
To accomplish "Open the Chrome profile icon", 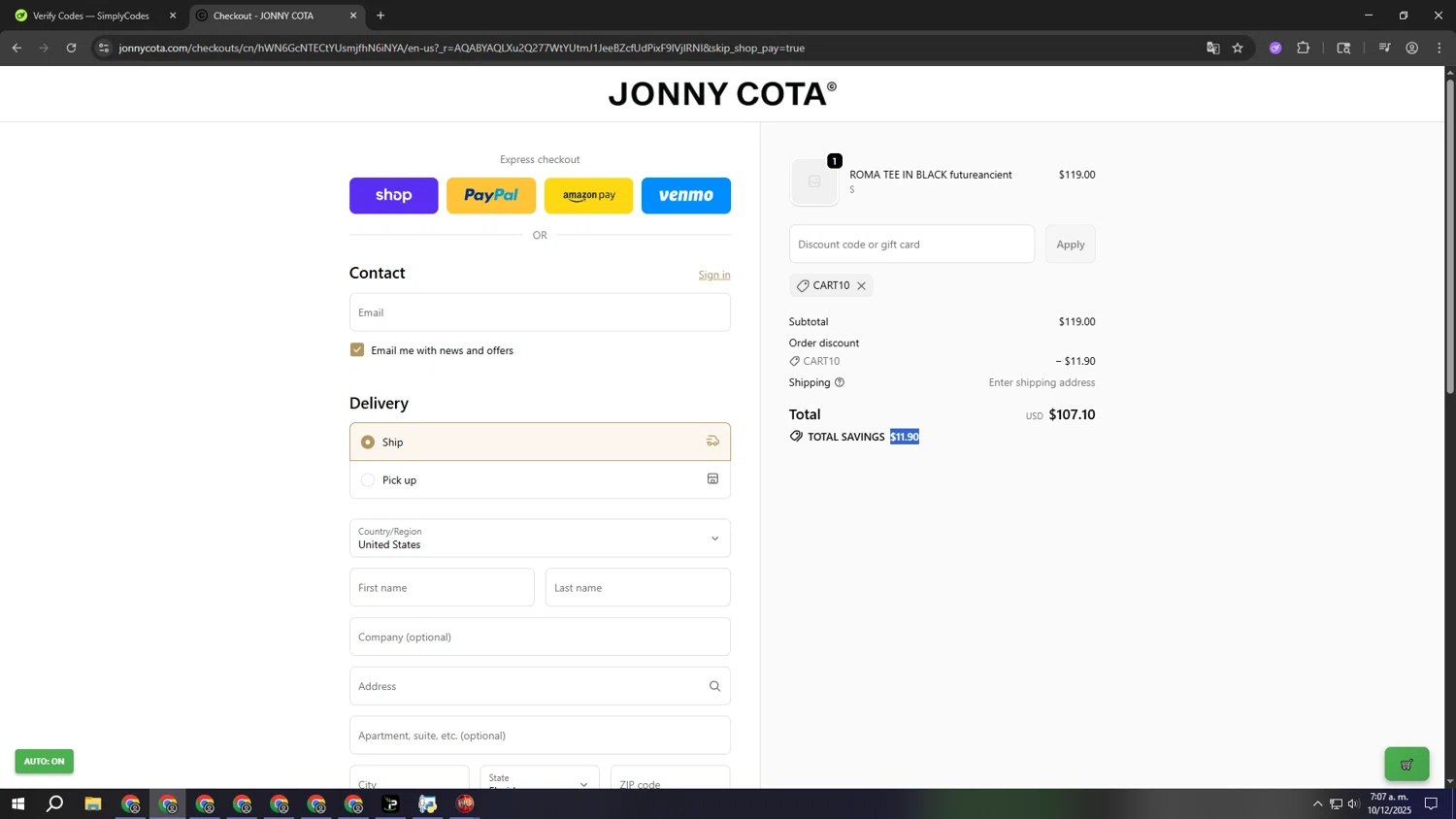I will (1412, 48).
